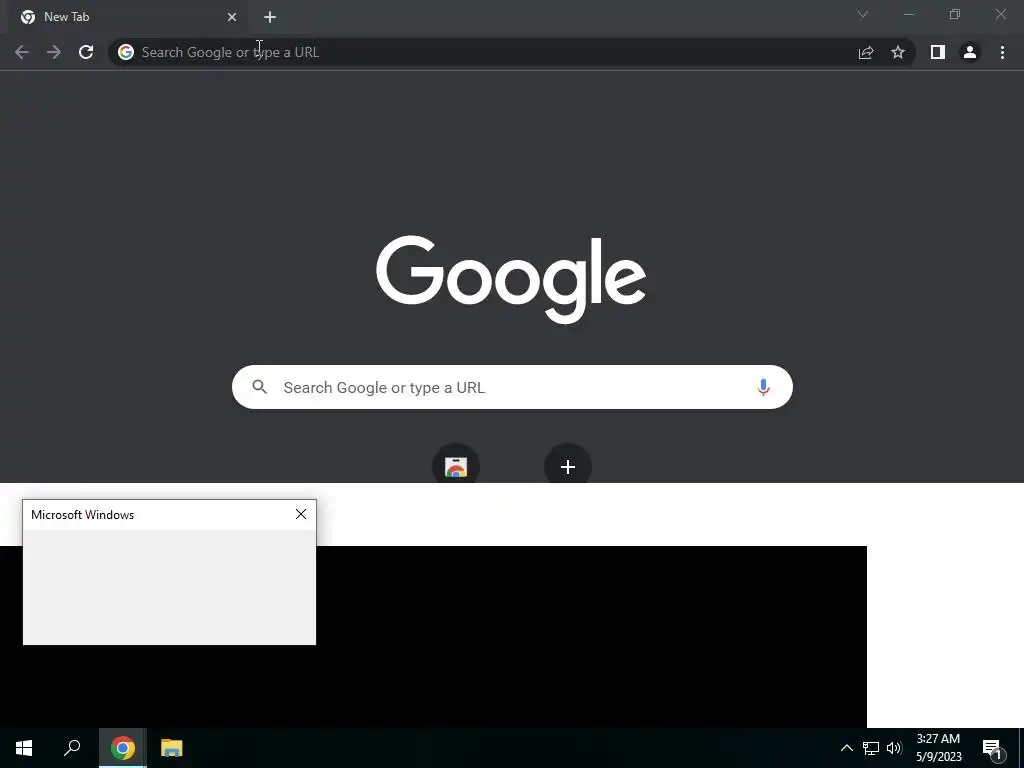
Task: Click the Microsoft Windows dialog title
Action: coord(82,515)
